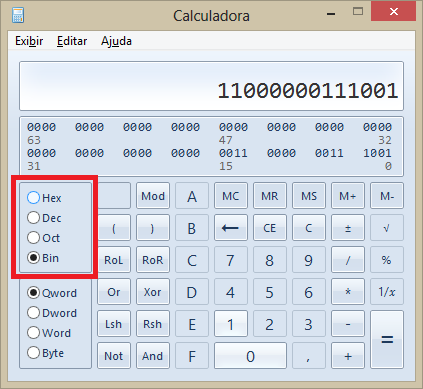Click the M+ memory add button
Image resolution: width=423 pixels, height=389 pixels.
[348, 196]
